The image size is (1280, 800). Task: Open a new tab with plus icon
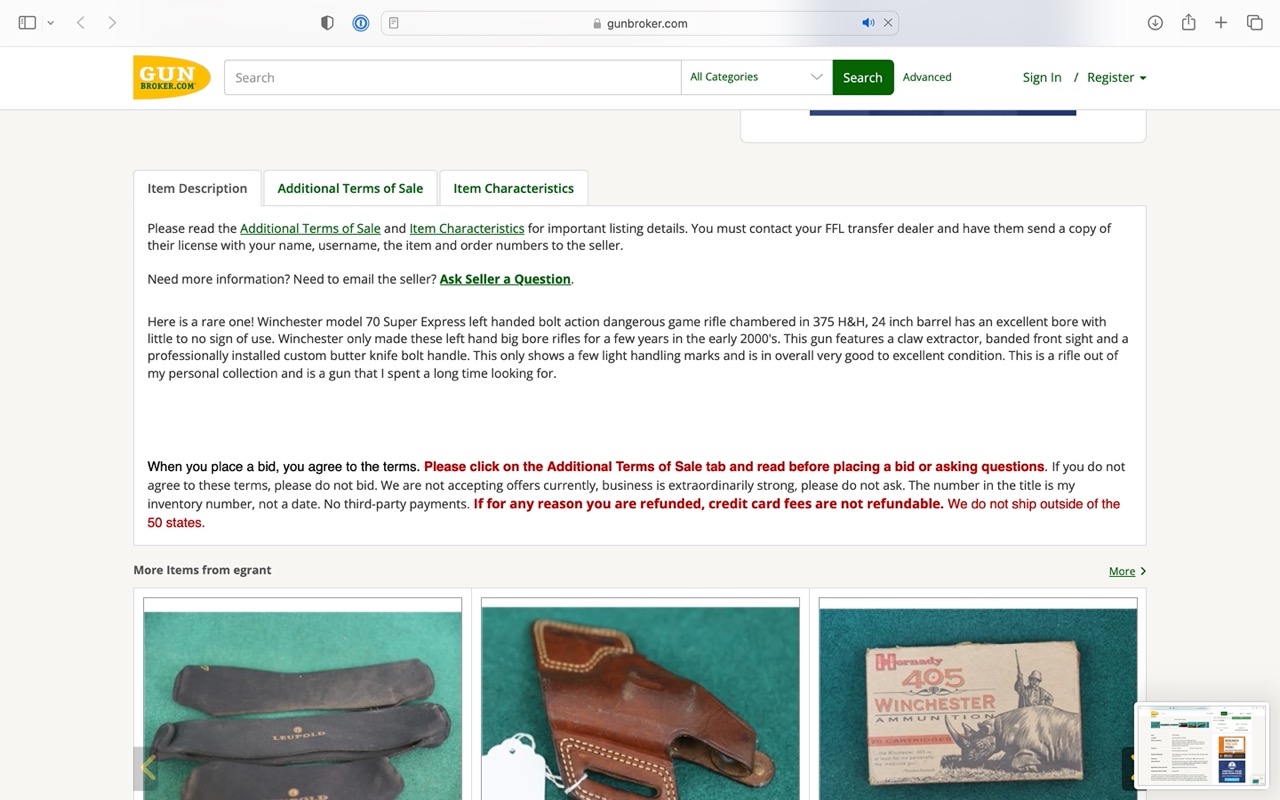click(x=1221, y=23)
